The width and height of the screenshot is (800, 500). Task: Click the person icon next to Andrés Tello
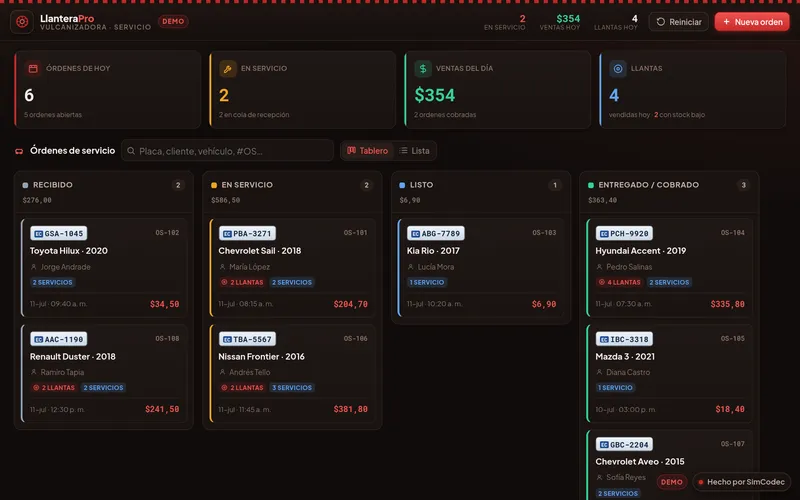(x=222, y=372)
